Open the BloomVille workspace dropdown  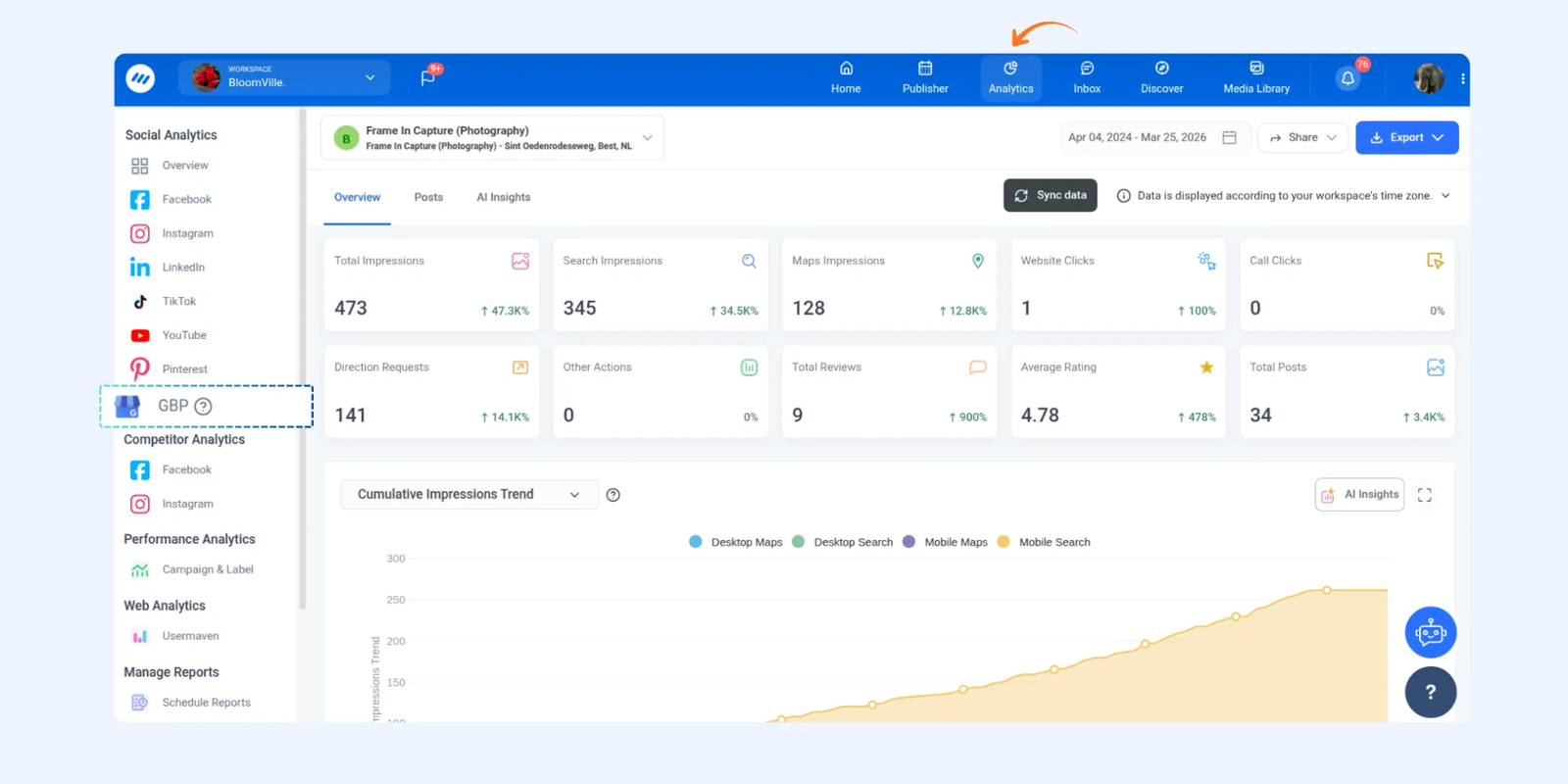point(284,77)
